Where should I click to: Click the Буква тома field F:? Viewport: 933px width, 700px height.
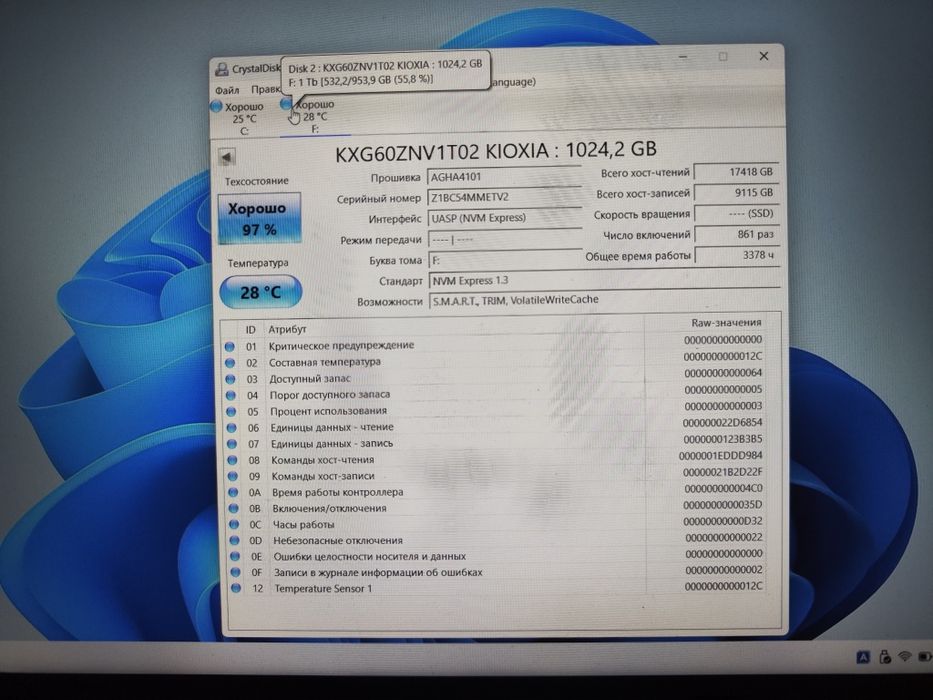coord(505,260)
